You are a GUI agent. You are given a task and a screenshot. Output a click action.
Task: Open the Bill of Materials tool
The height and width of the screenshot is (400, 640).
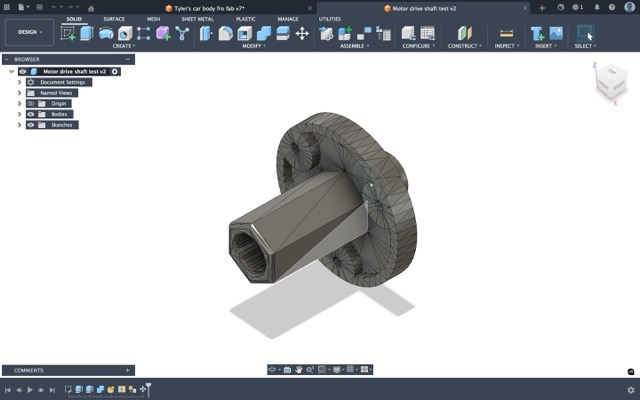point(383,33)
